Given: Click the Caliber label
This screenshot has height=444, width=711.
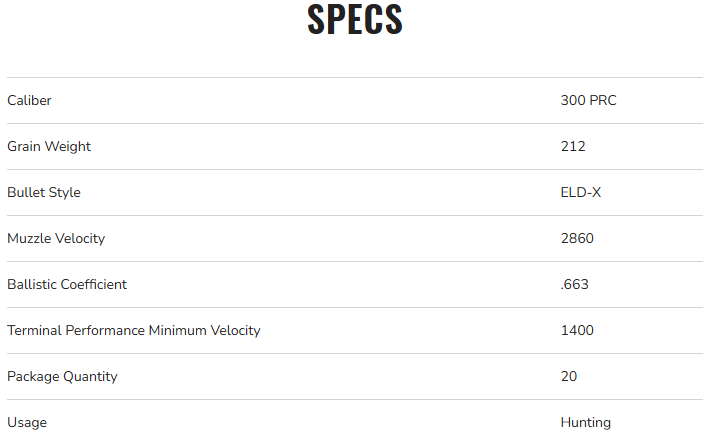Looking at the screenshot, I should coord(29,100).
